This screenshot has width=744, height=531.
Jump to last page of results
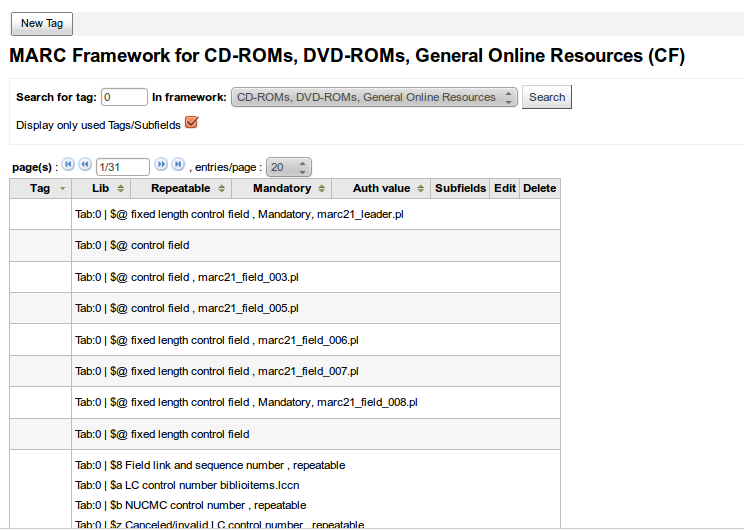click(178, 164)
